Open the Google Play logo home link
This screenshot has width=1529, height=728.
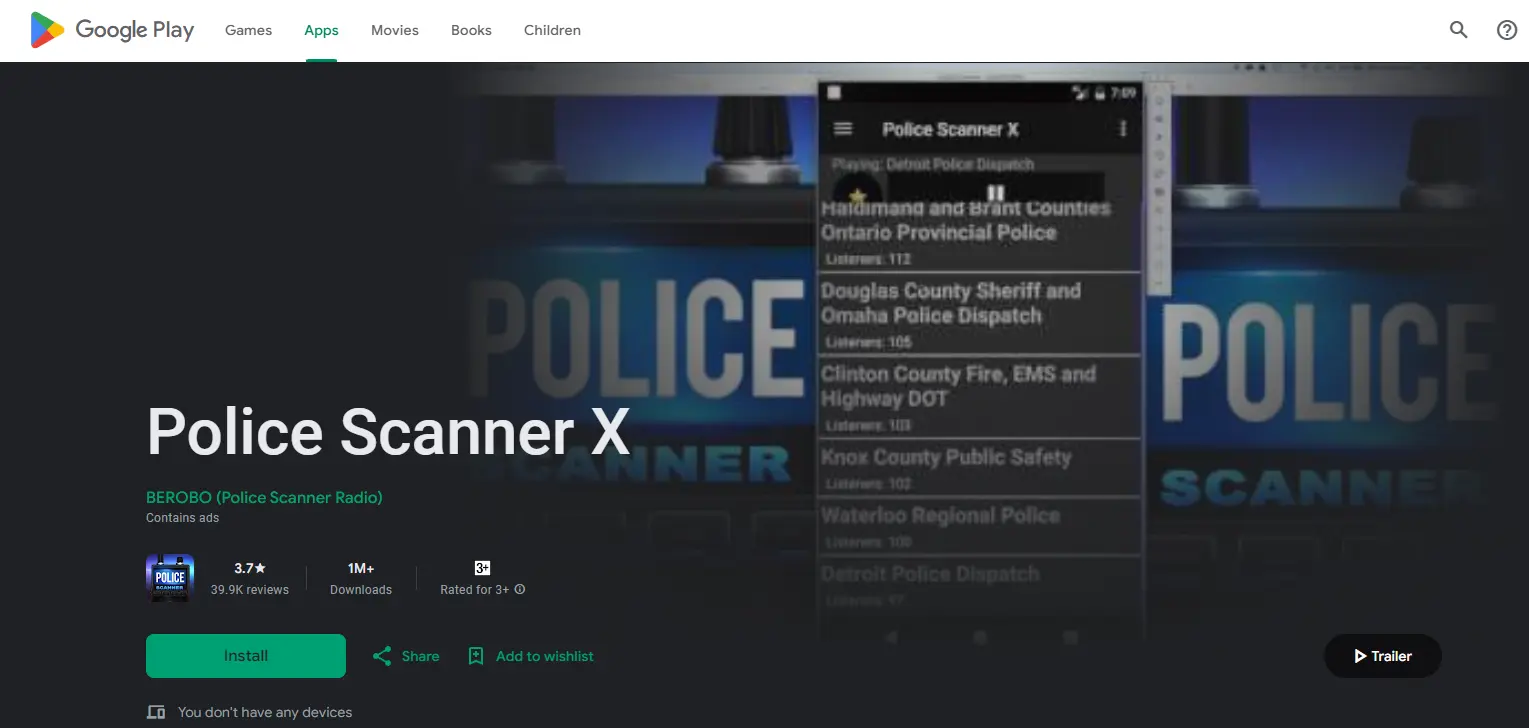pos(112,30)
